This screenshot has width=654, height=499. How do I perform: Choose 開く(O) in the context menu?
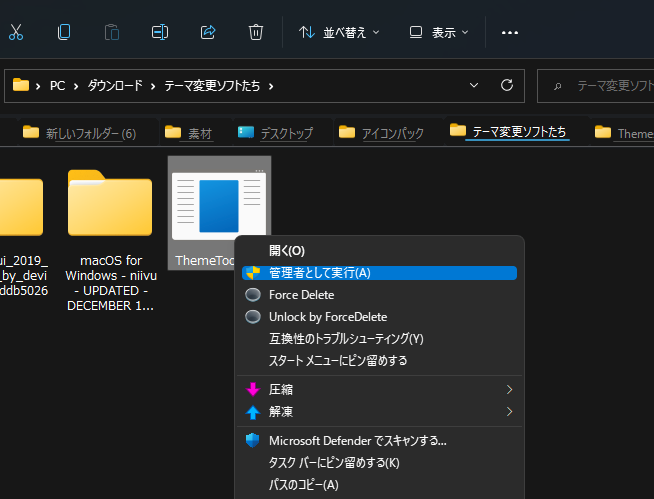point(379,251)
